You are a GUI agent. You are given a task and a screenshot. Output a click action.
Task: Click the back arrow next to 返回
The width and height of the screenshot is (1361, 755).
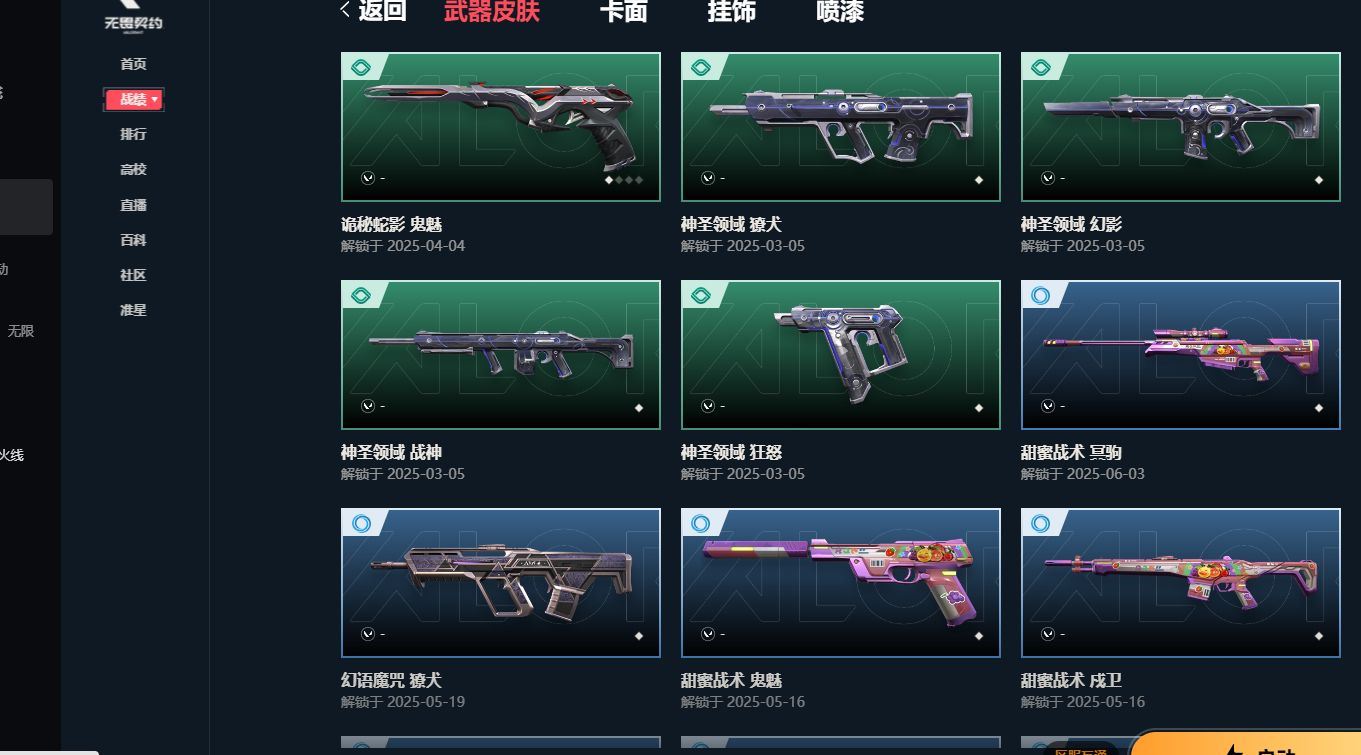point(345,10)
